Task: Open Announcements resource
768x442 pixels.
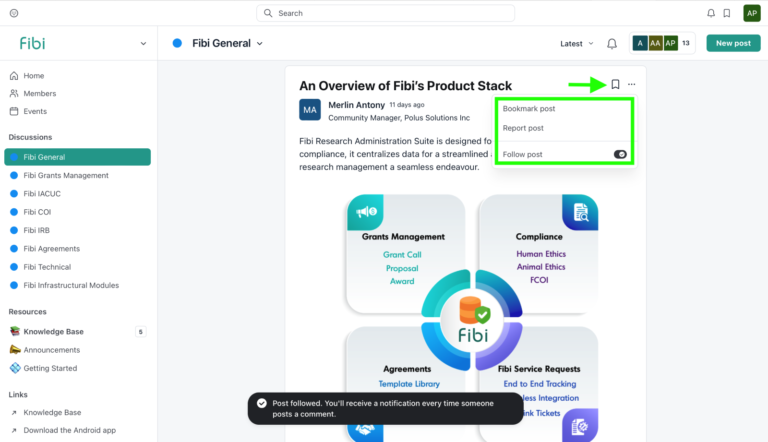Action: [51, 350]
